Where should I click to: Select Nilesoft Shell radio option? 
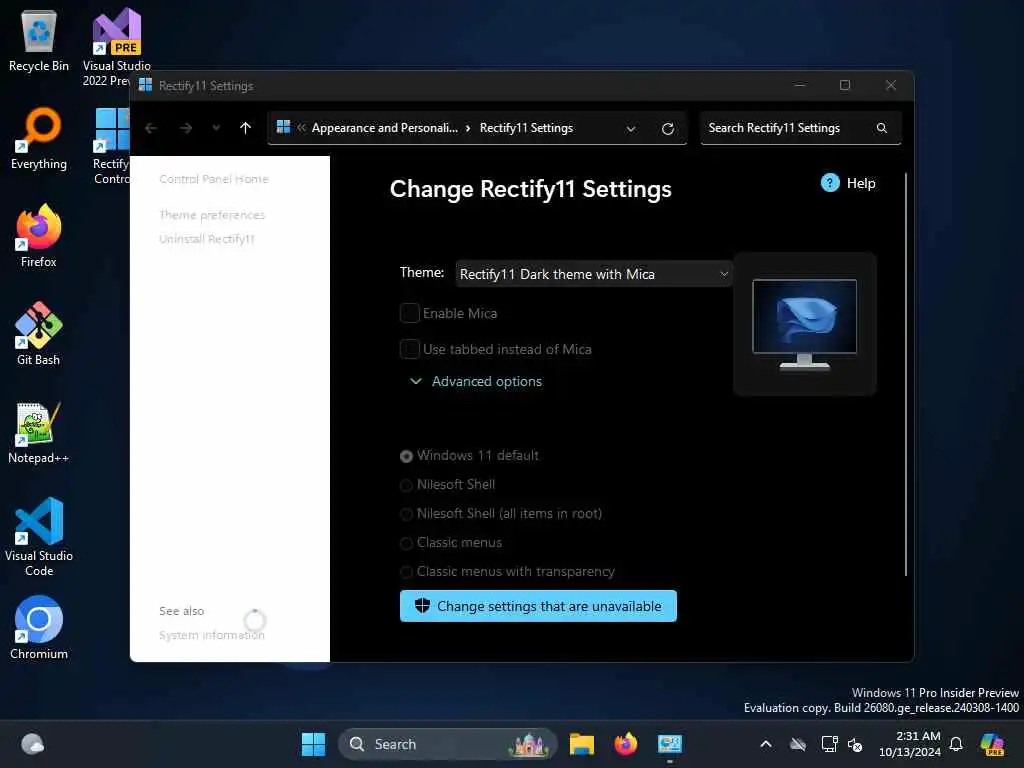point(406,485)
